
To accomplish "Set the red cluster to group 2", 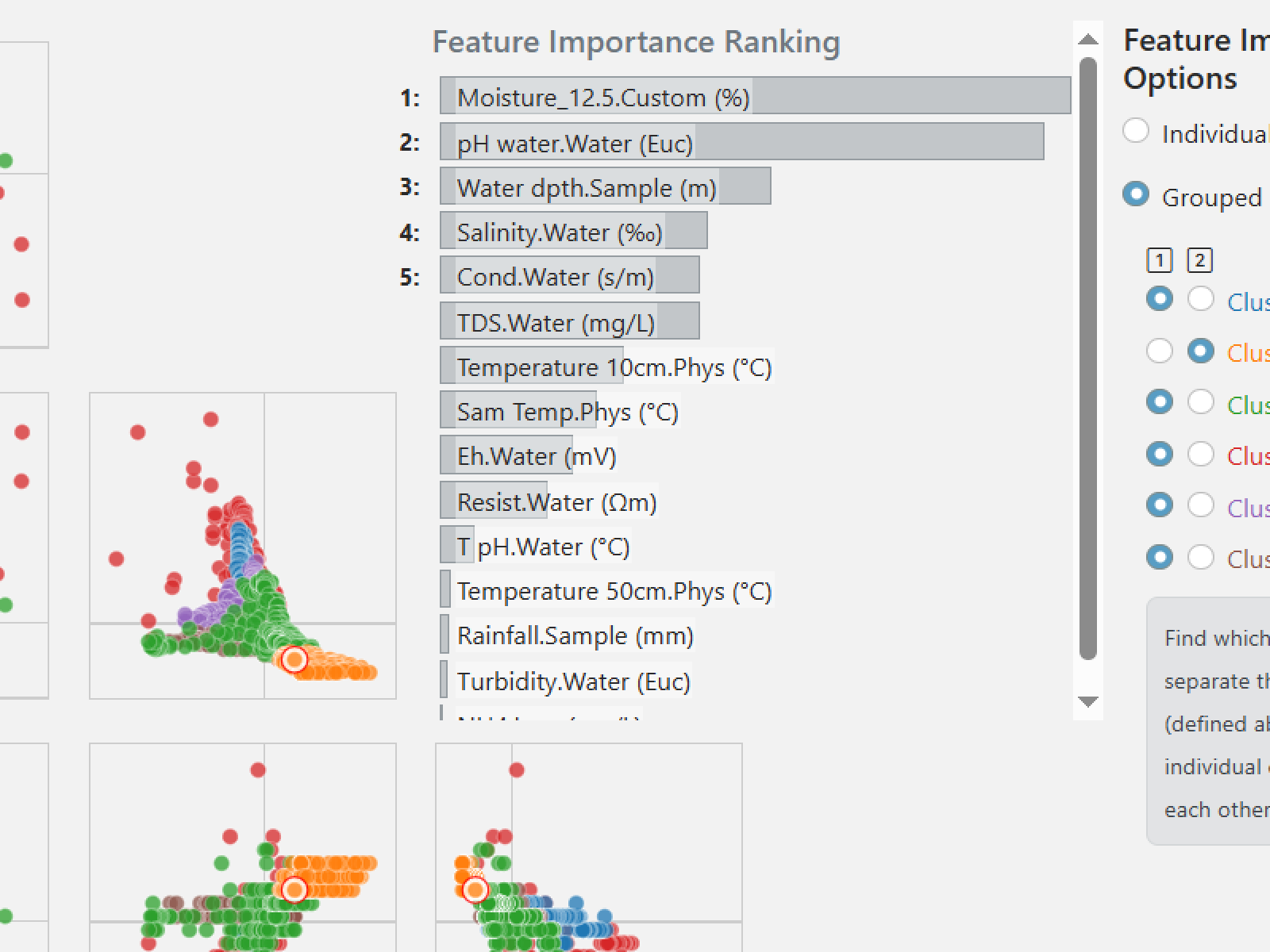I will point(1200,454).
